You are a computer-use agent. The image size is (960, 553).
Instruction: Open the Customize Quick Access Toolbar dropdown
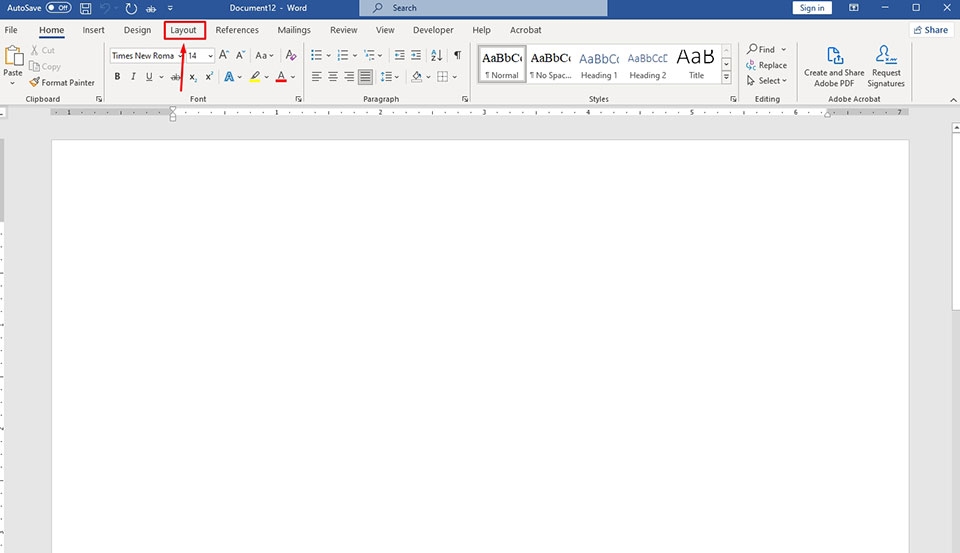coord(170,9)
